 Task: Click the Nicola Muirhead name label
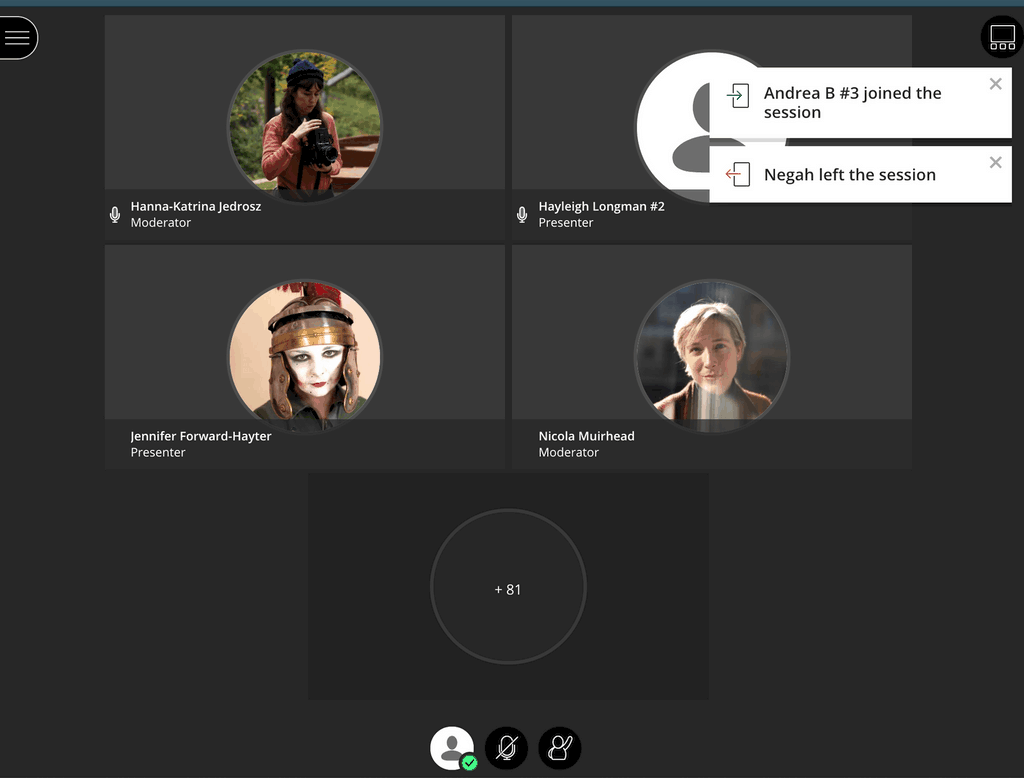(586, 436)
